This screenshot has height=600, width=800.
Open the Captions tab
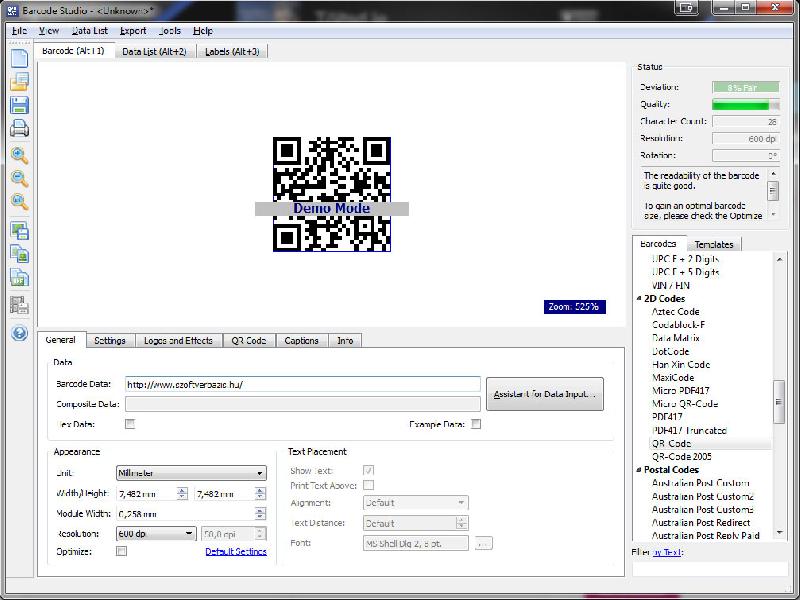click(x=302, y=341)
